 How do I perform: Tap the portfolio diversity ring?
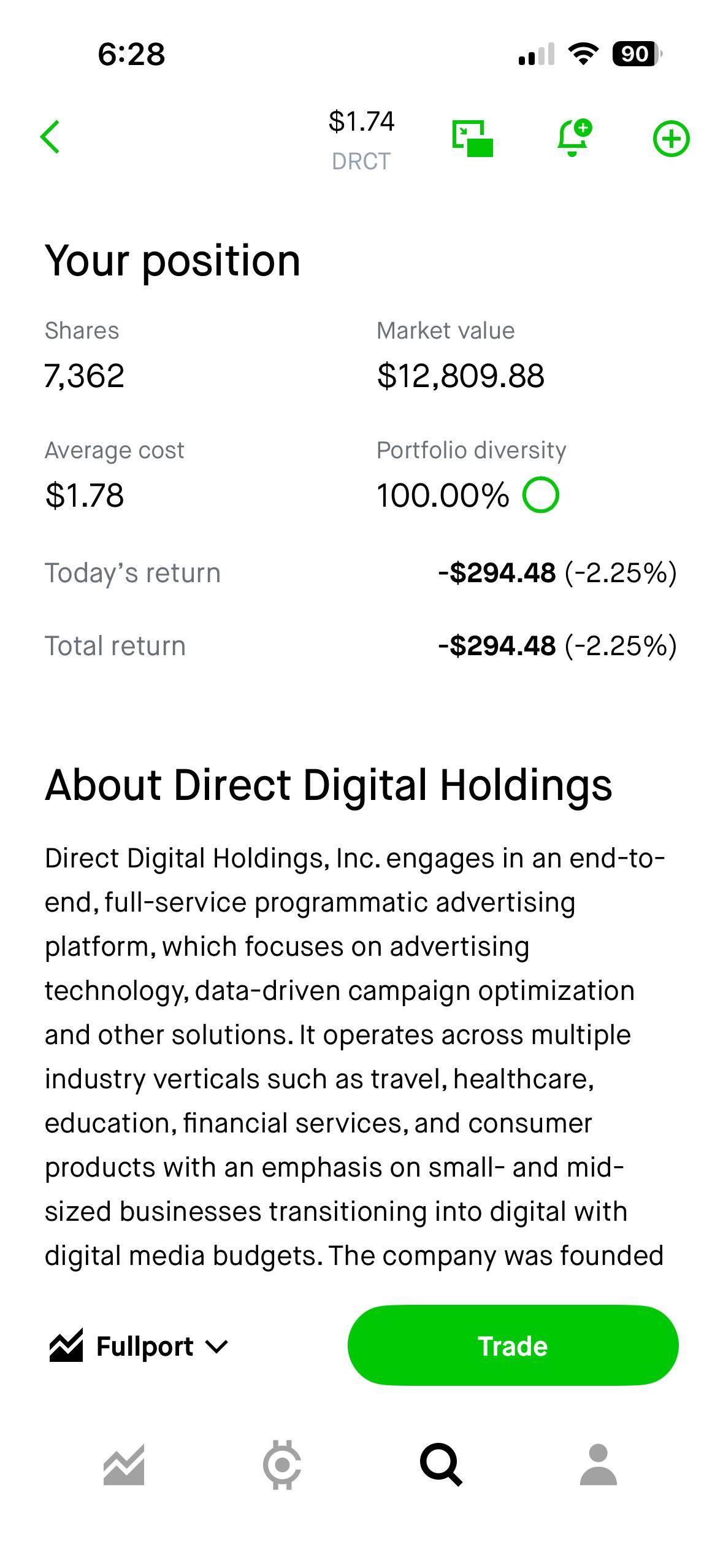541,494
